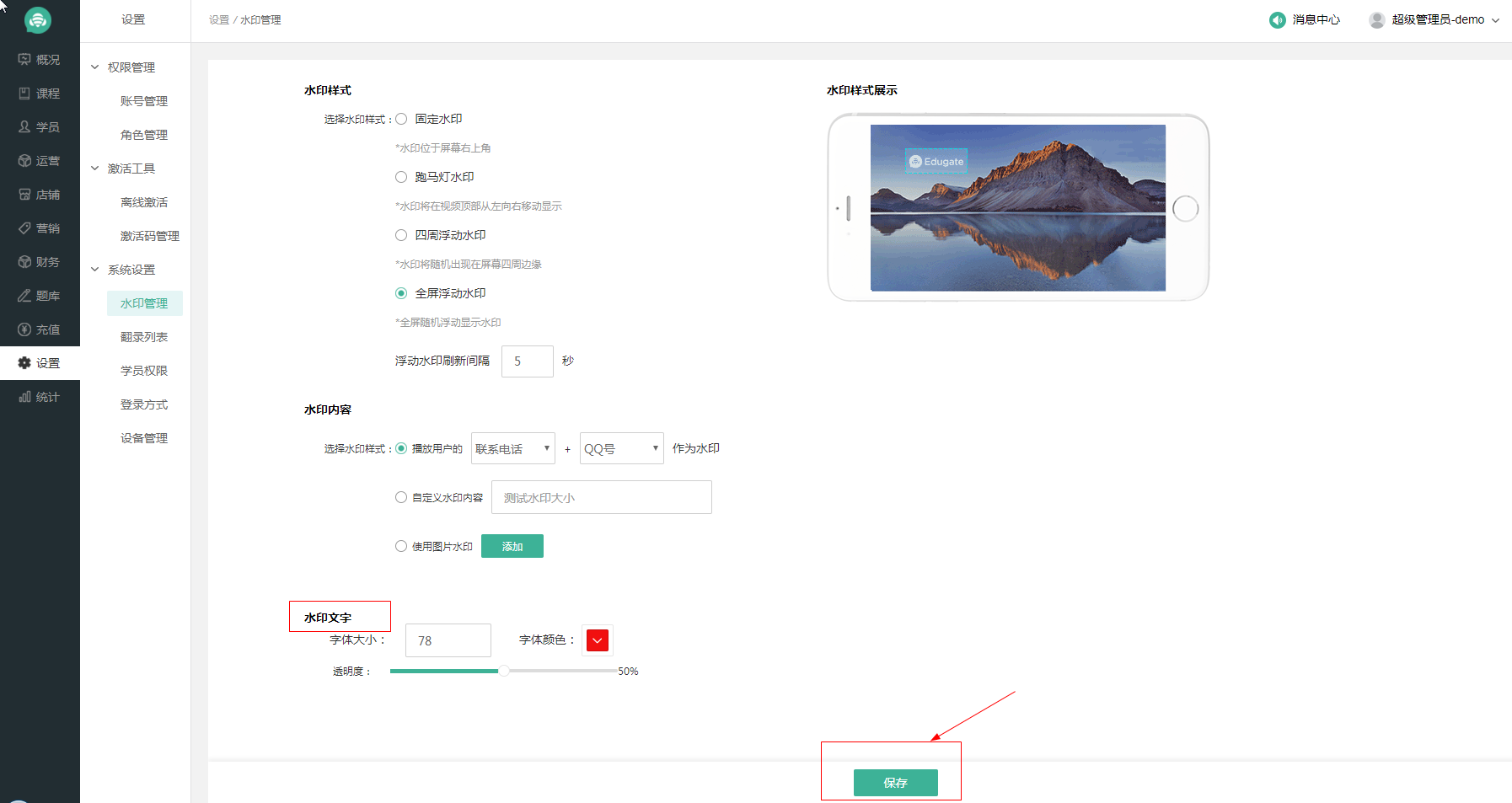The width and height of the screenshot is (1512, 803).
Task: Click the 学员 students icon in sidebar
Action: (24, 127)
